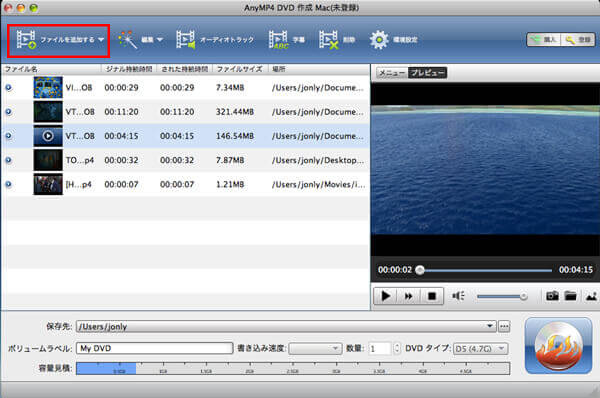Viewport: 600px width, 398px height.
Task: Click the fast forward button
Action: 409,296
